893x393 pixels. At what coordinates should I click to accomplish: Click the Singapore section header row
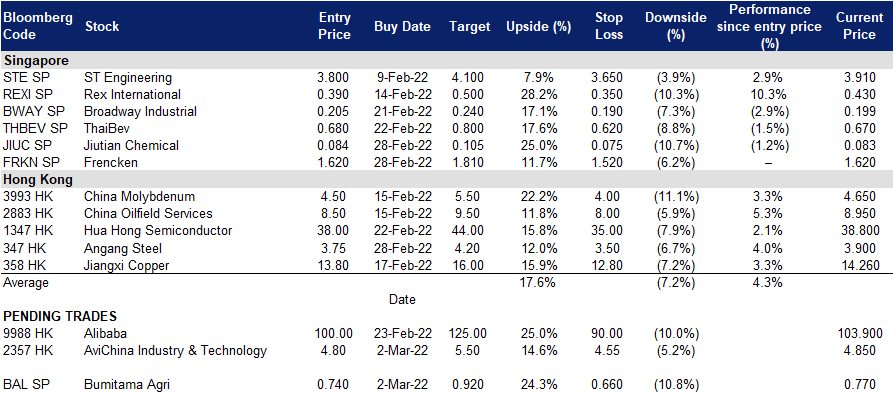[446, 60]
